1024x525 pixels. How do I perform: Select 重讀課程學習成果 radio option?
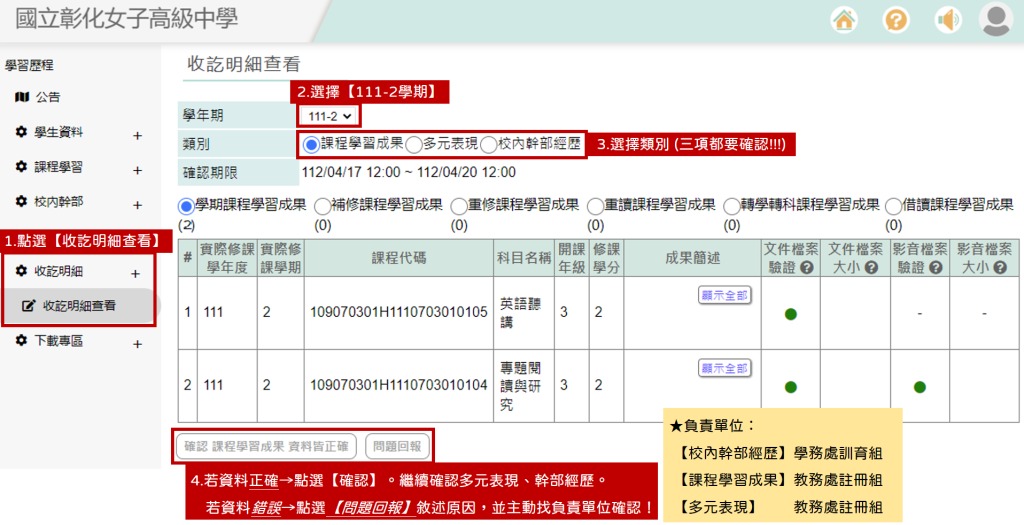pos(595,206)
